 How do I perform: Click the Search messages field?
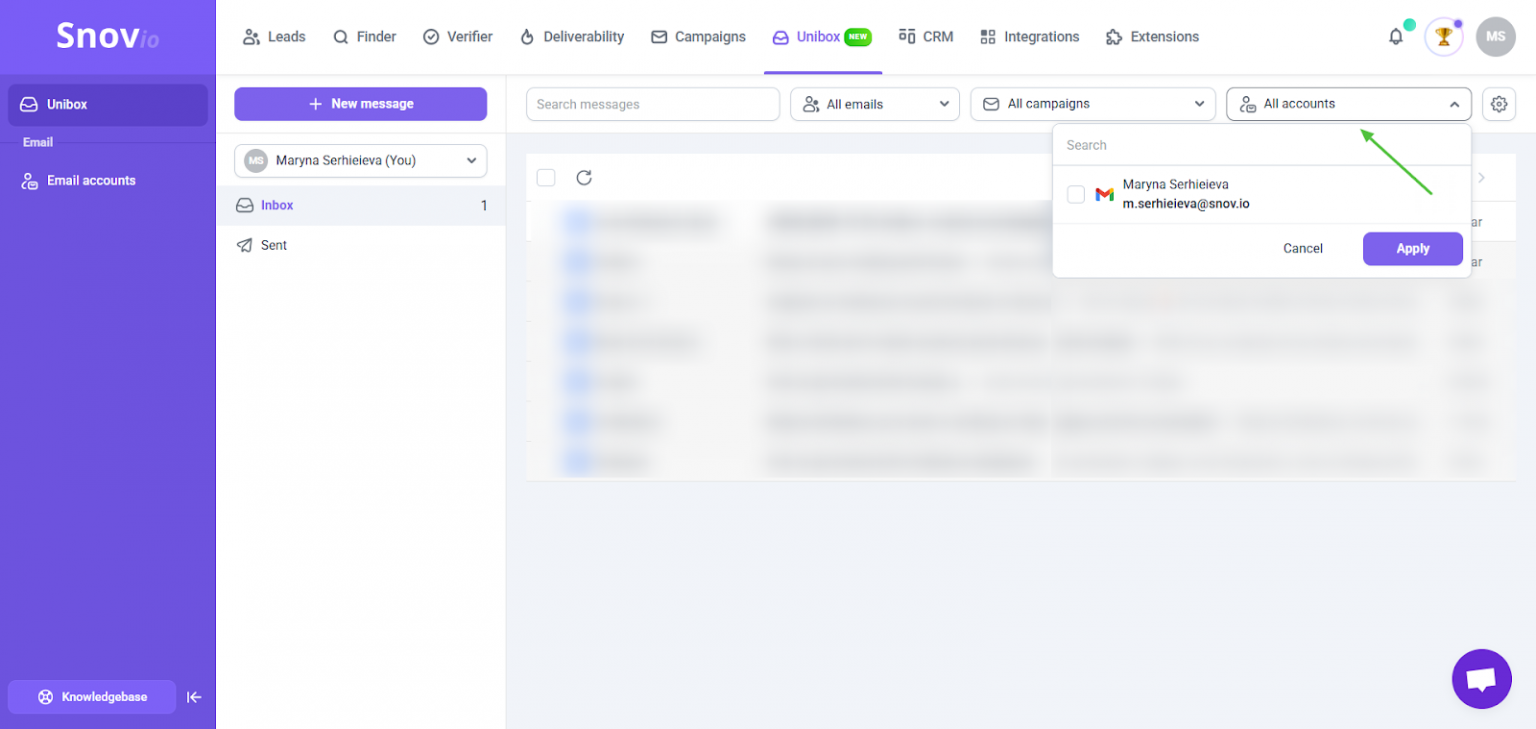coord(653,104)
